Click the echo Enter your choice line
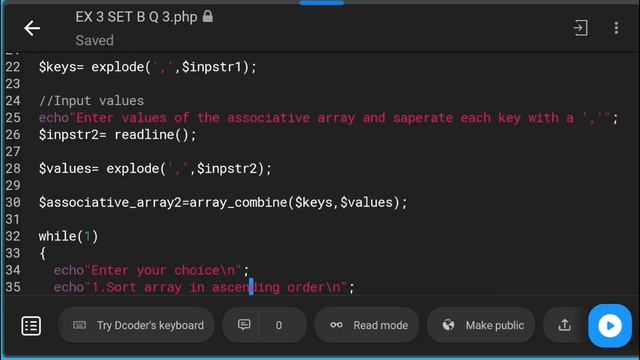The width and height of the screenshot is (640, 360). 151,270
